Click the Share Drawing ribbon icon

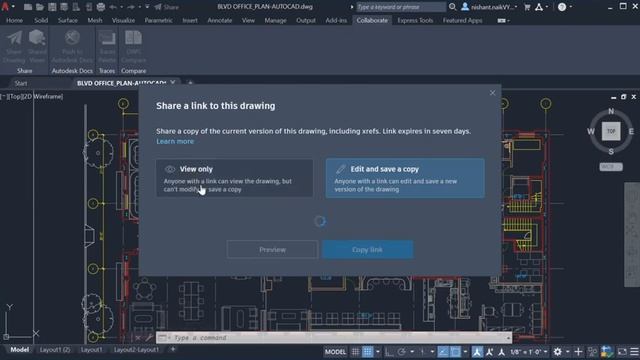(14, 47)
